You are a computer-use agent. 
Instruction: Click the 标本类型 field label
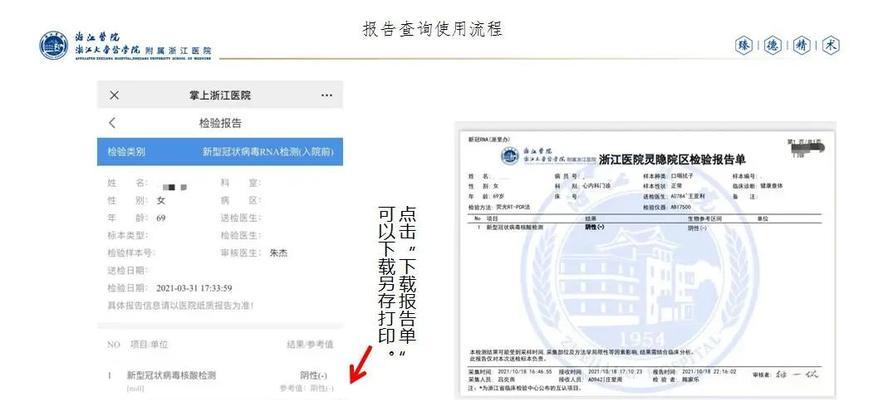(128, 235)
